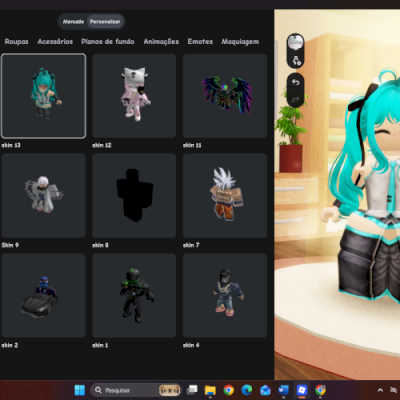Switch to the Personalizar toggle option
Screen dimensions: 400x400
[x=105, y=22]
